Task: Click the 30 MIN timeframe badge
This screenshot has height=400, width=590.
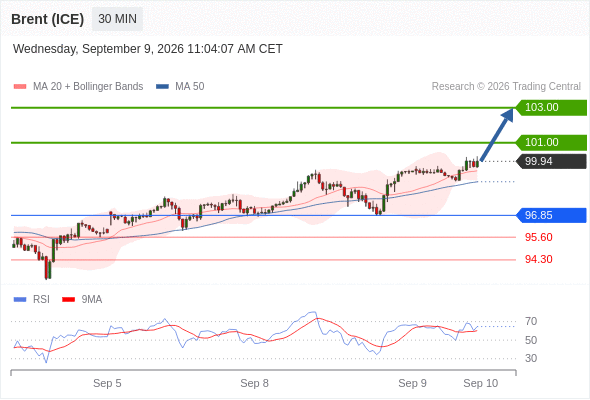Action: click(117, 19)
